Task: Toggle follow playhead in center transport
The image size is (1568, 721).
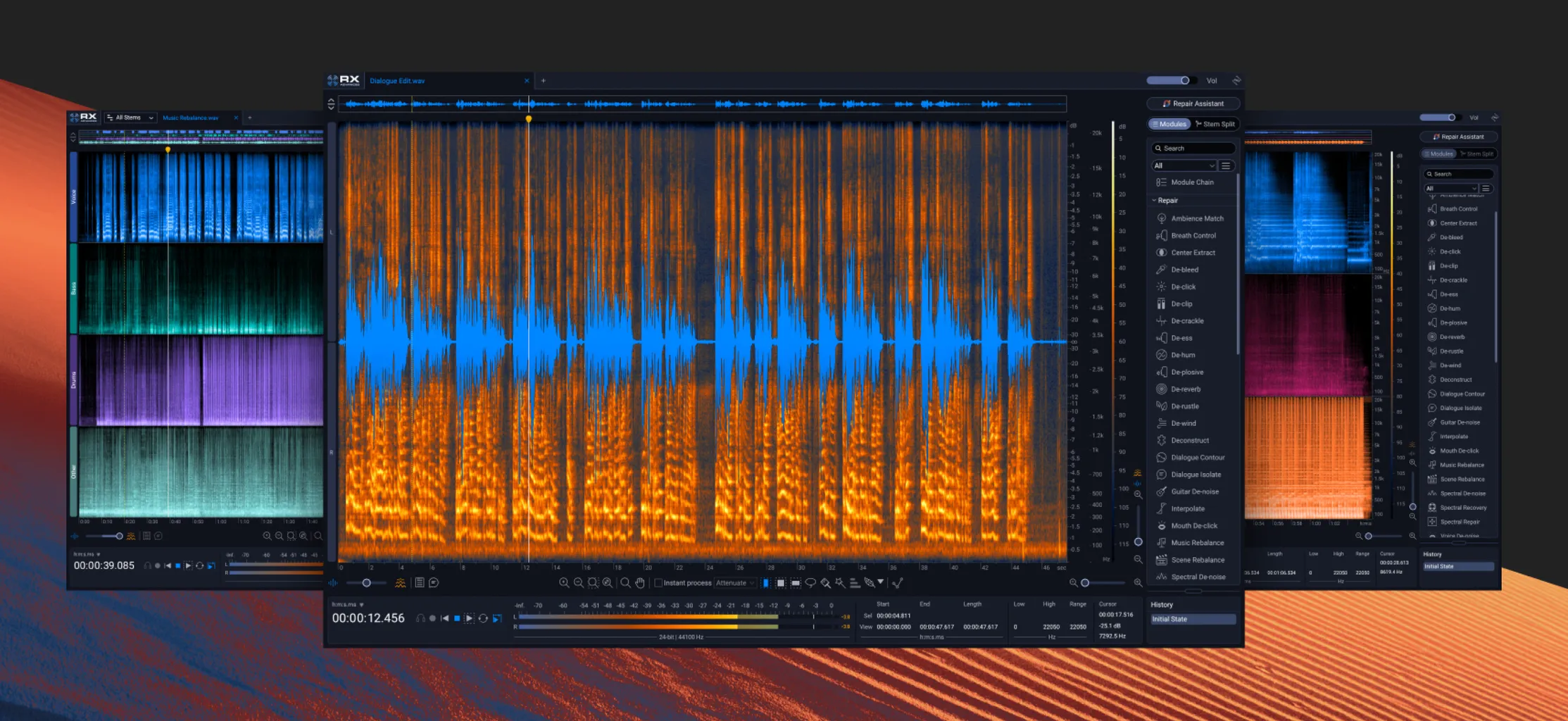Action: tap(497, 618)
